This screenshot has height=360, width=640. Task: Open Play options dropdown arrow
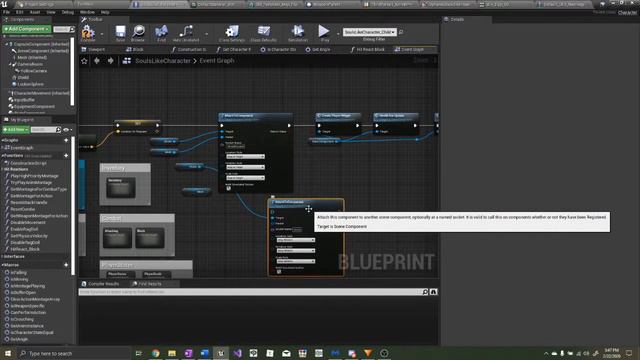pyautogui.click(x=338, y=34)
